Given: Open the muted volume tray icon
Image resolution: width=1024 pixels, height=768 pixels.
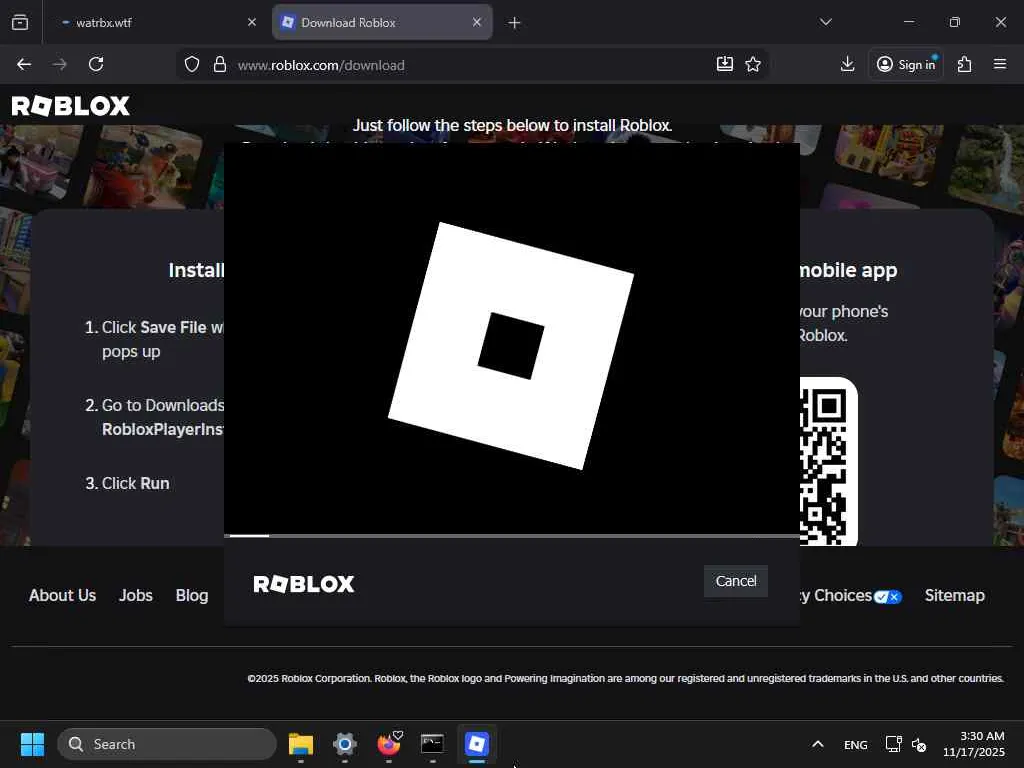Looking at the screenshot, I should click(919, 744).
